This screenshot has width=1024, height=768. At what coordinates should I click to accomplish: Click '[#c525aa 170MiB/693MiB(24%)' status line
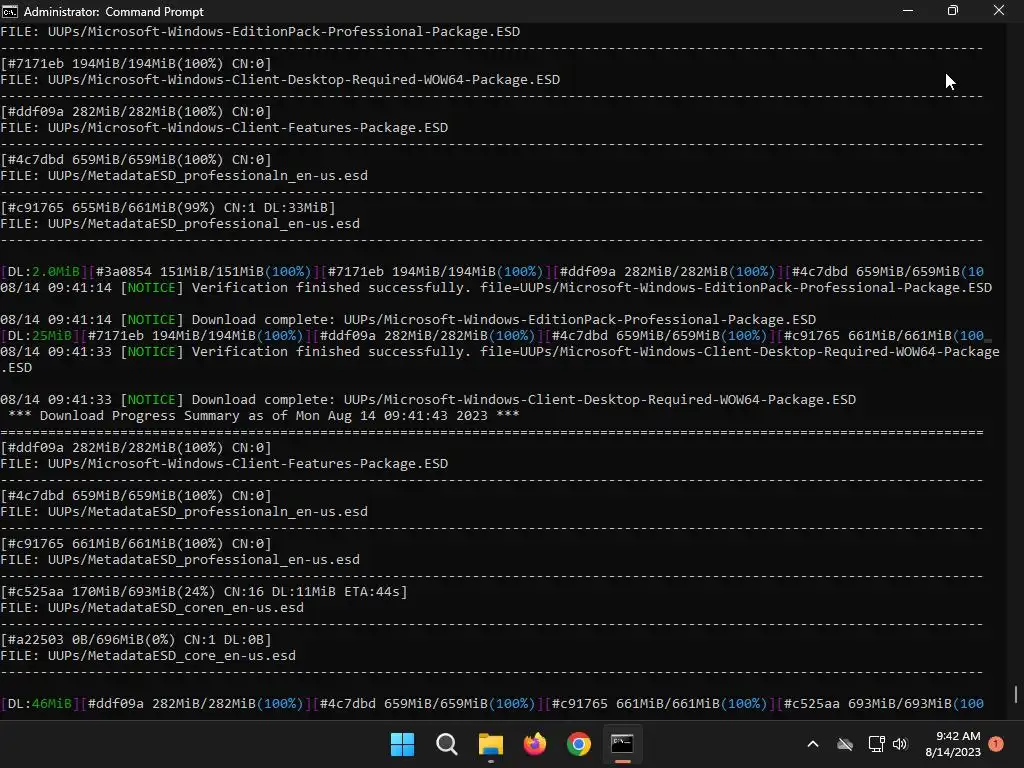[x=204, y=592]
